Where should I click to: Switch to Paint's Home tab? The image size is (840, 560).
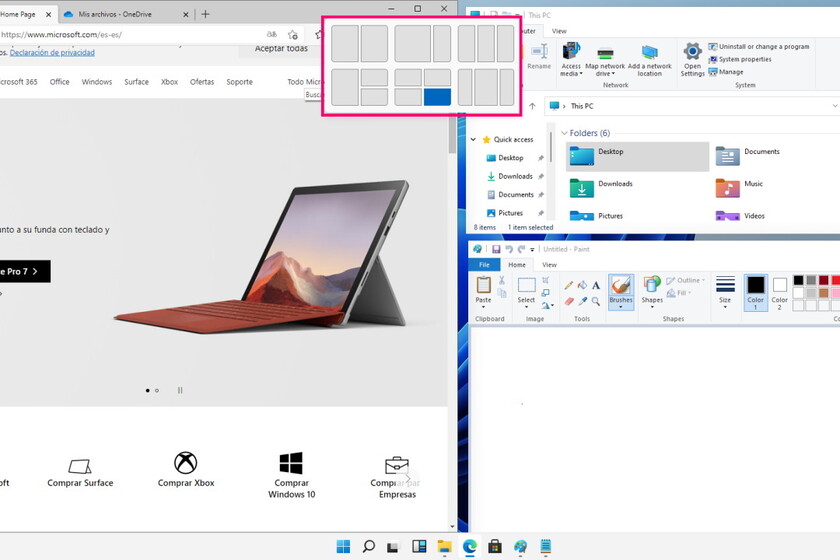pyautogui.click(x=516, y=265)
